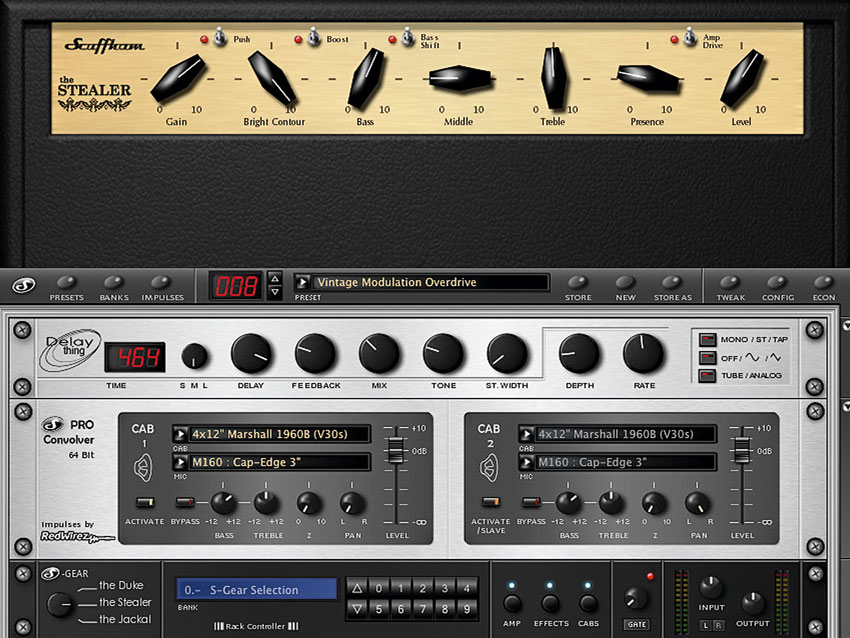Toggle the TUBE / ANALOG switch

707,376
